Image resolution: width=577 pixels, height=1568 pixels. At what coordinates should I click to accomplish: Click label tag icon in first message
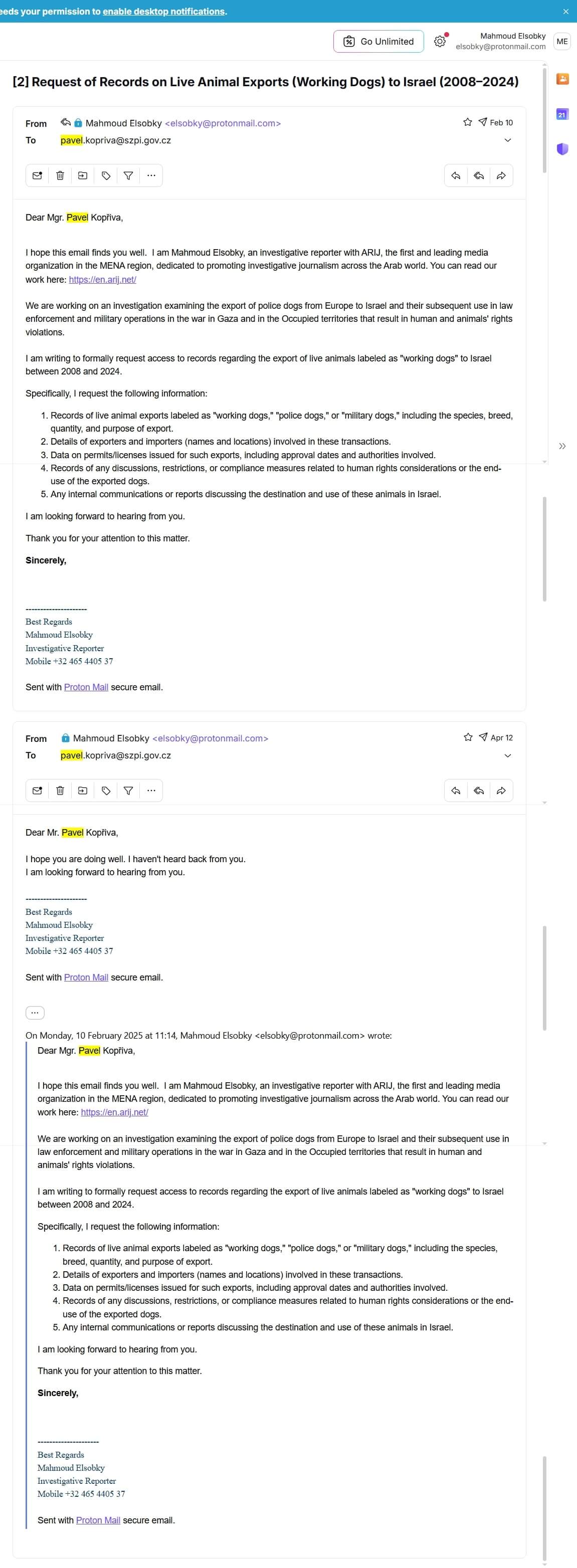(106, 175)
